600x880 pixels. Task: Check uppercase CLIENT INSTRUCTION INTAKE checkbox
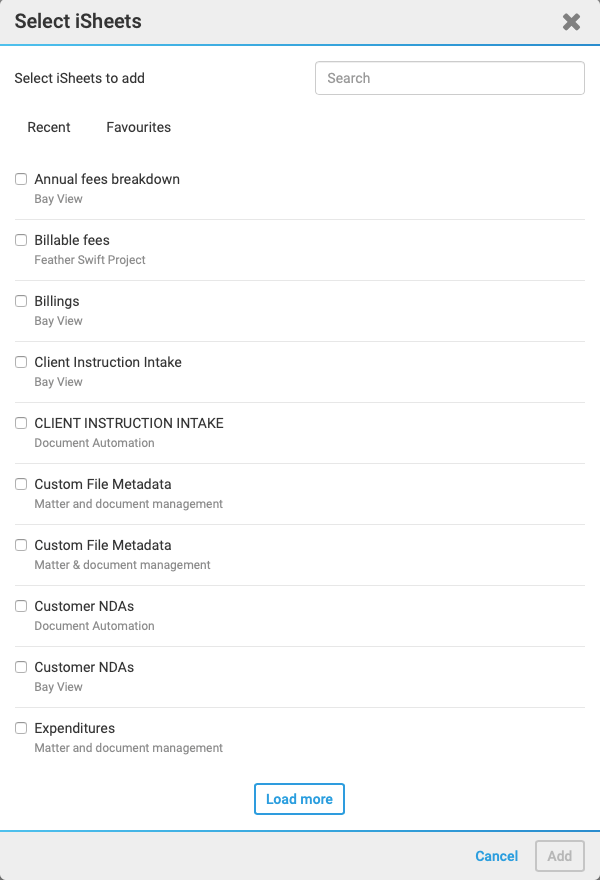coord(21,423)
